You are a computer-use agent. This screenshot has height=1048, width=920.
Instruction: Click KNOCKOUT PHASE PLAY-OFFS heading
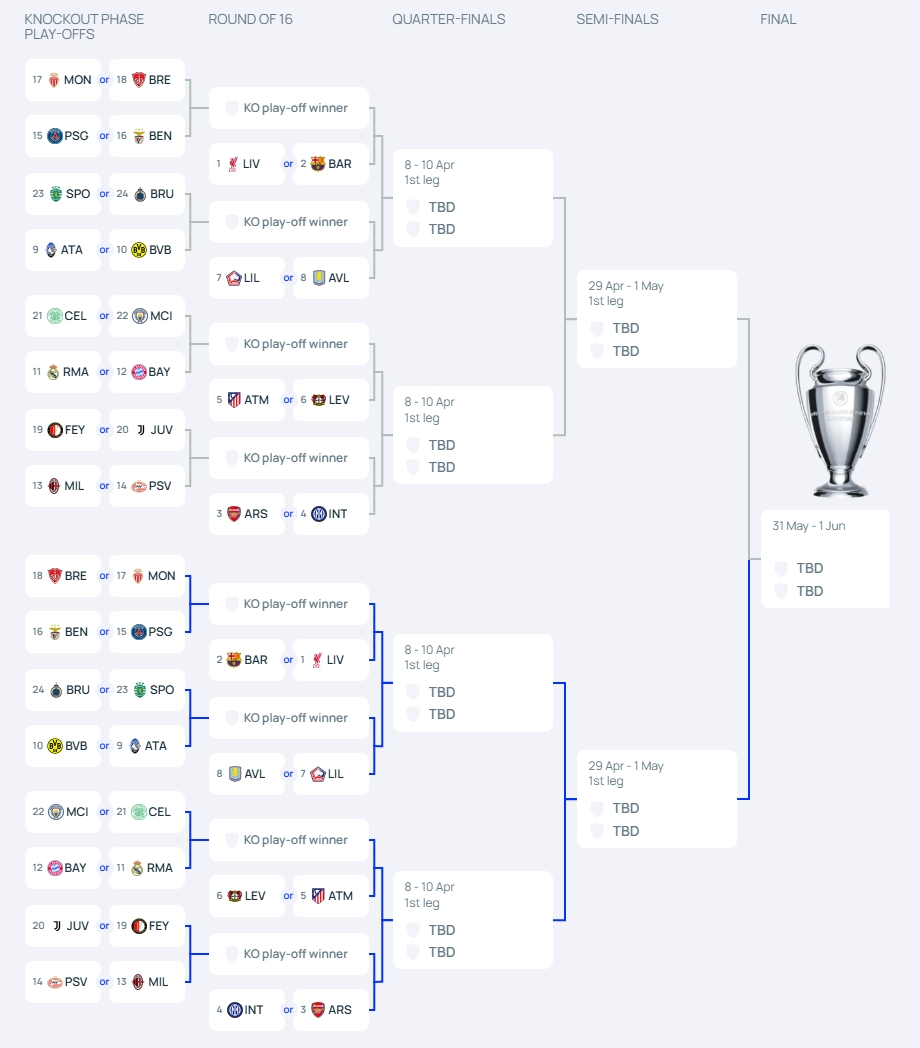tap(84, 27)
